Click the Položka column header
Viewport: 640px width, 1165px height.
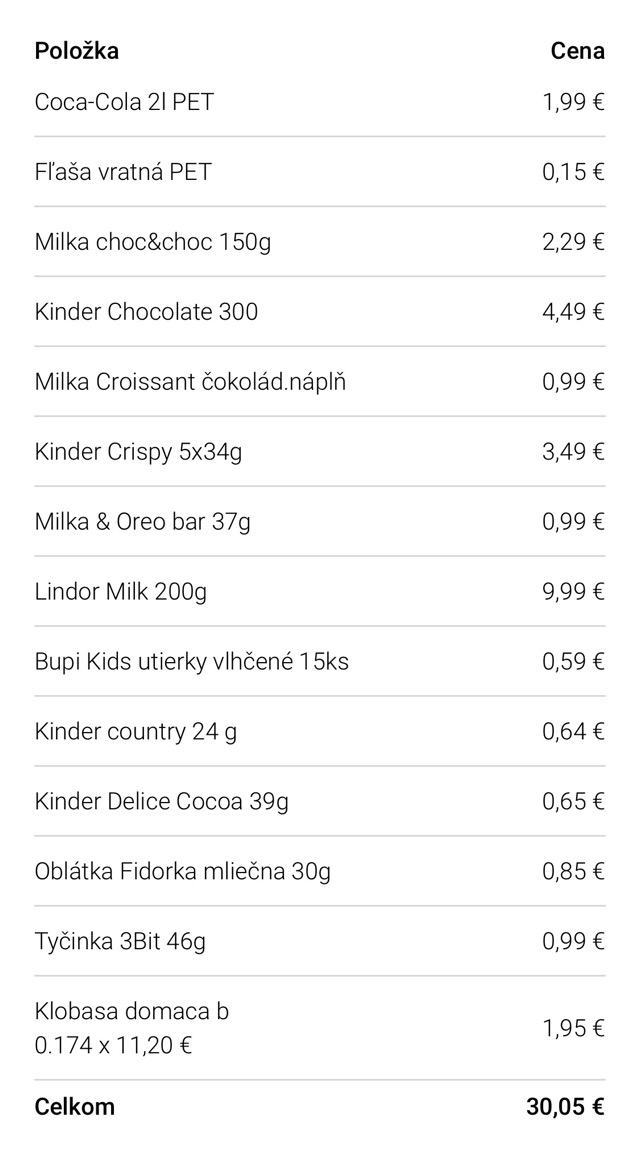pos(76,51)
